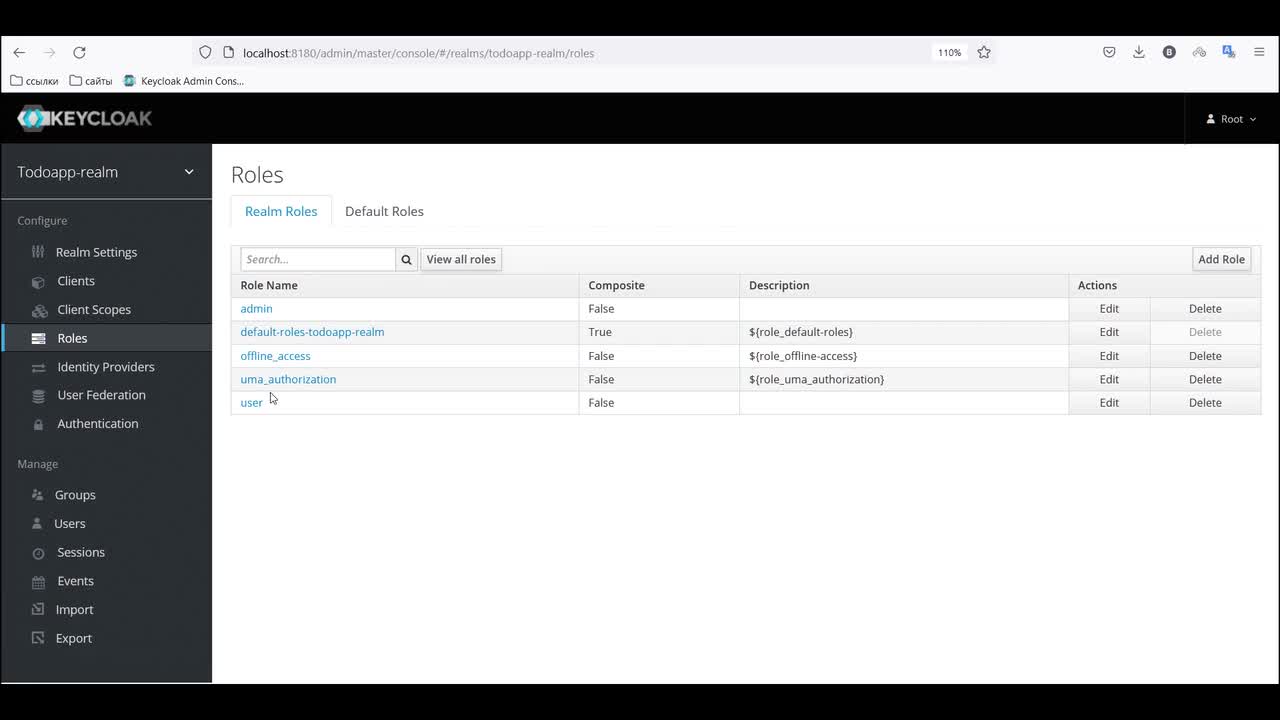Click the True composite cell
The image size is (1280, 720).
[659, 332]
